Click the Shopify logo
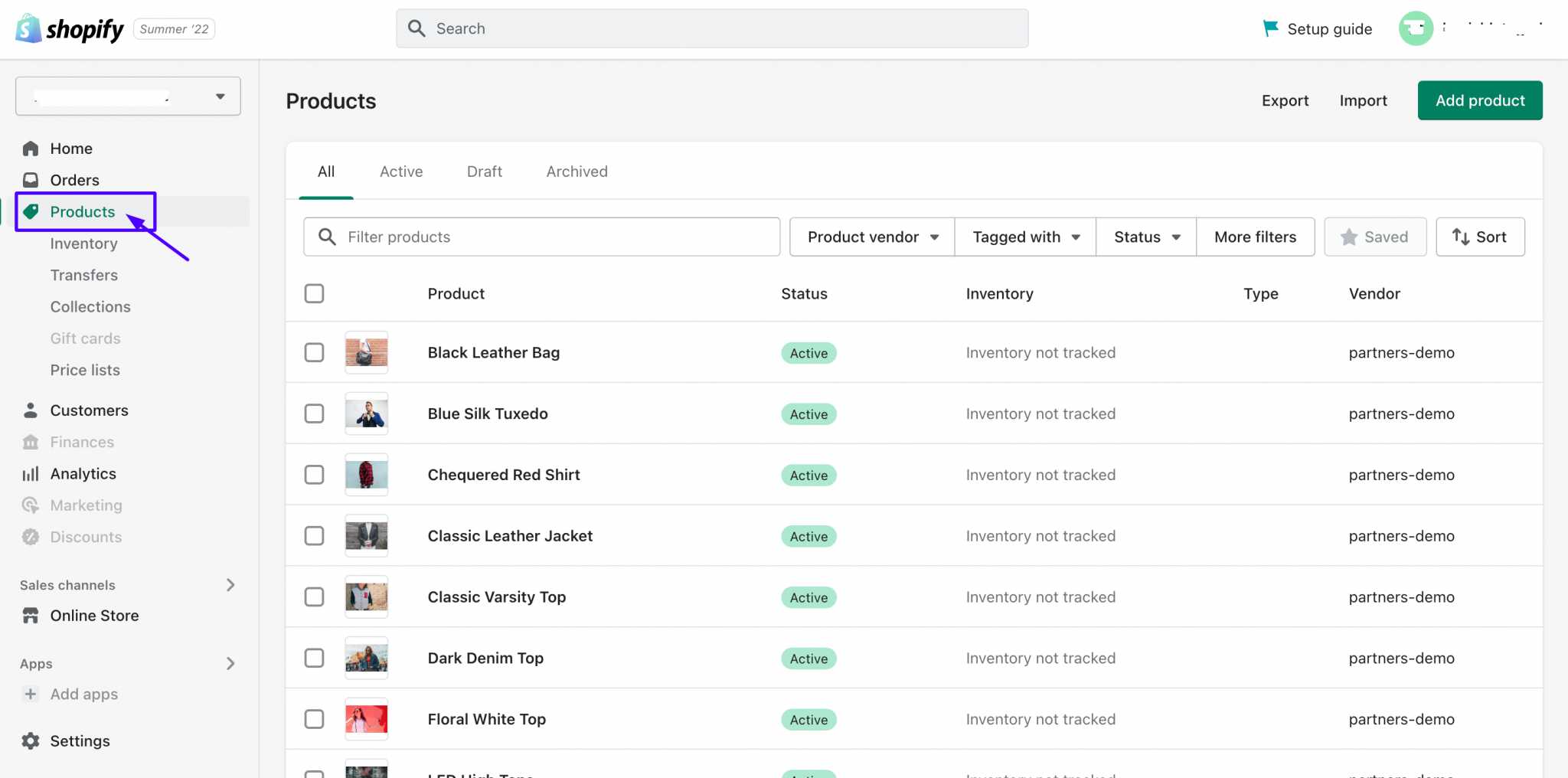The image size is (1568, 778). (28, 28)
